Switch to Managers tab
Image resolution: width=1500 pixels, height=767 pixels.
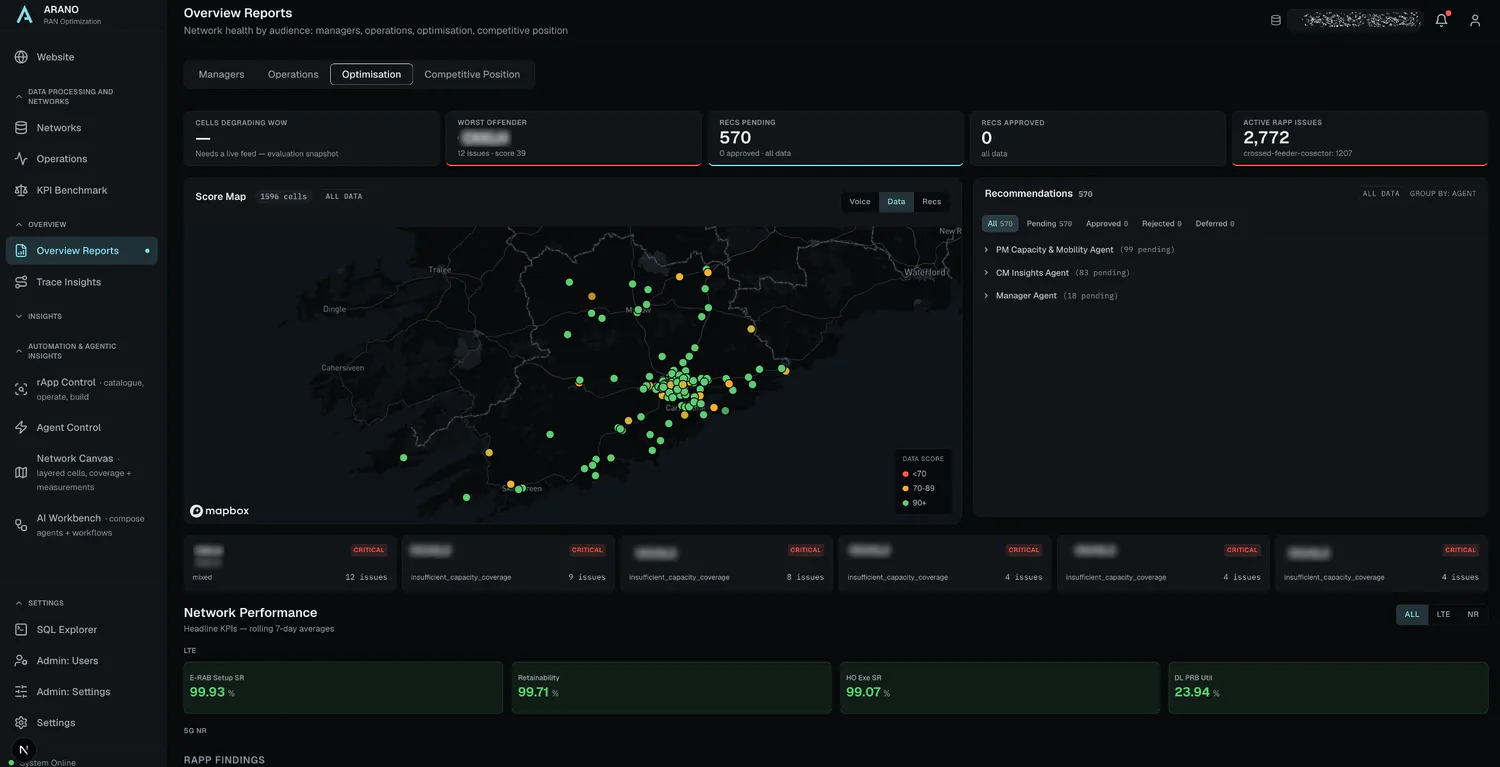pyautogui.click(x=221, y=74)
